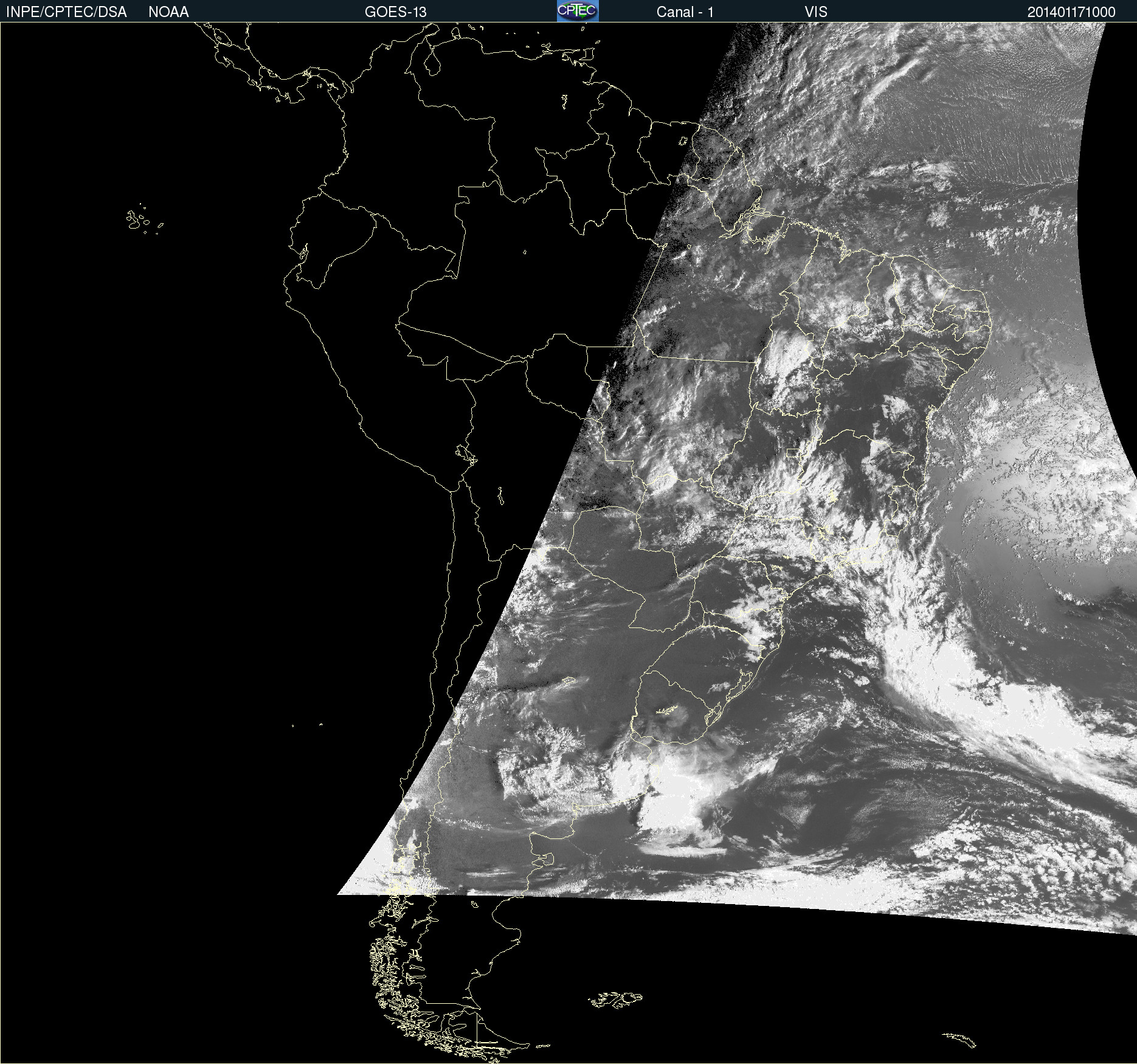
Task: Click the VIS channel label
Action: [x=816, y=12]
